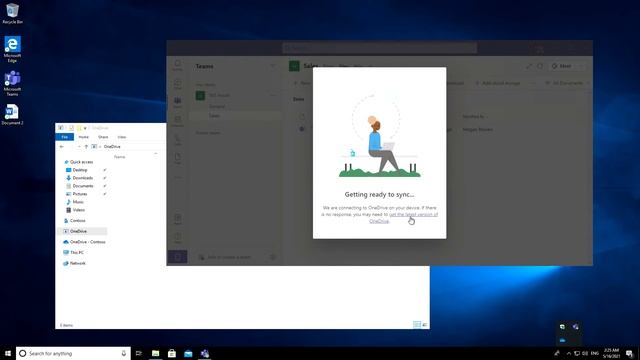The image size is (640, 360).
Task: Select Pictures under Quick access
Action: click(80, 194)
